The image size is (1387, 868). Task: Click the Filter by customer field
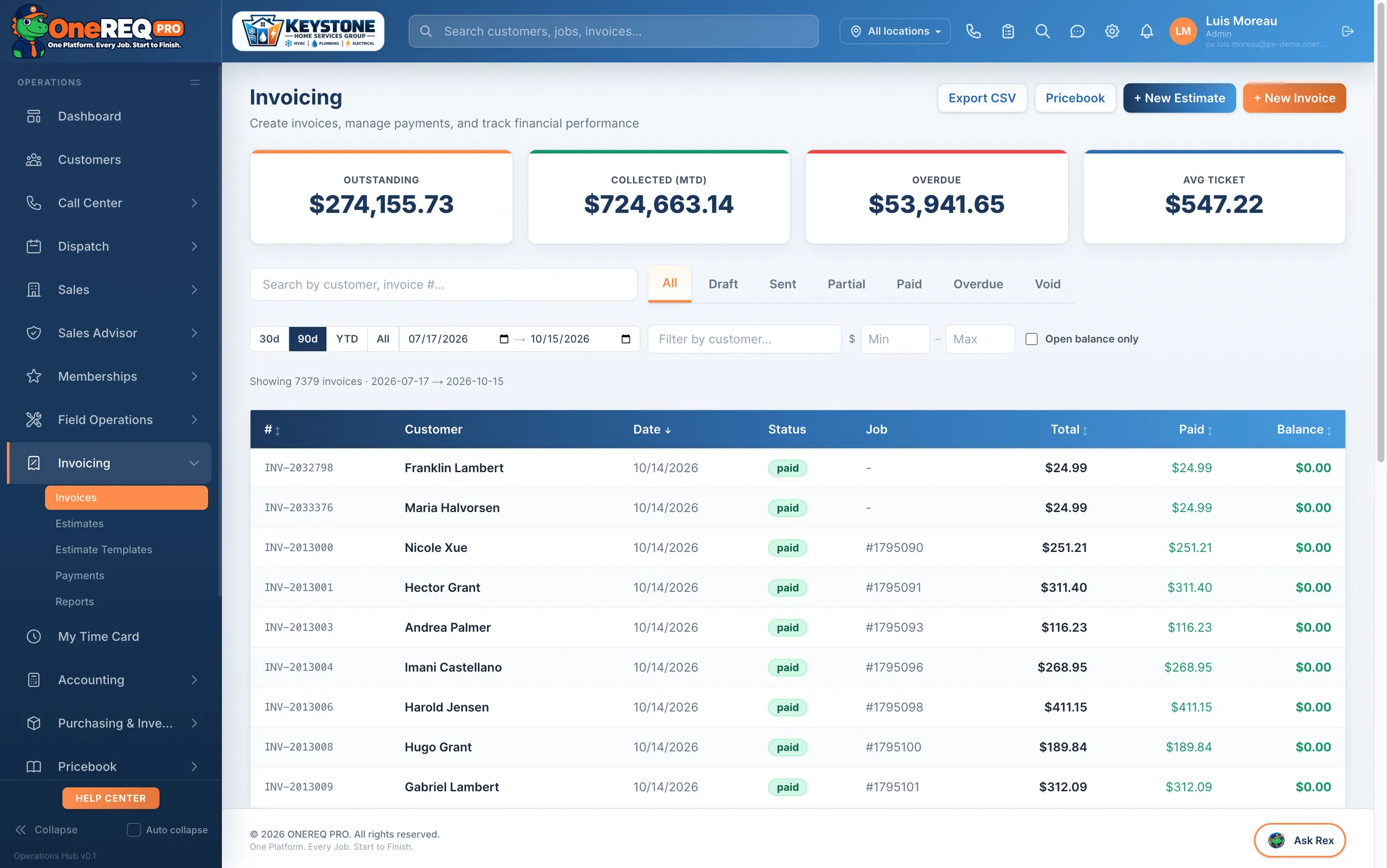tap(744, 339)
